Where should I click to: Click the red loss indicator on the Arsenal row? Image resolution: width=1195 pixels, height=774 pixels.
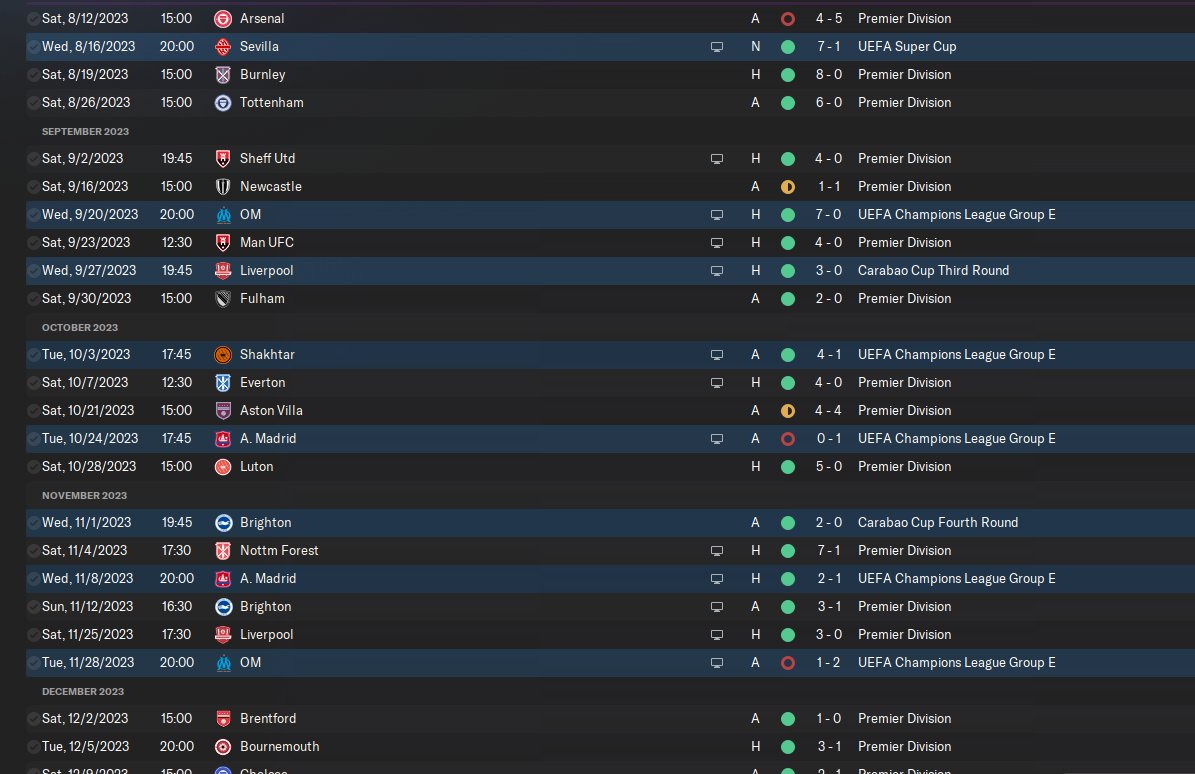click(x=787, y=19)
